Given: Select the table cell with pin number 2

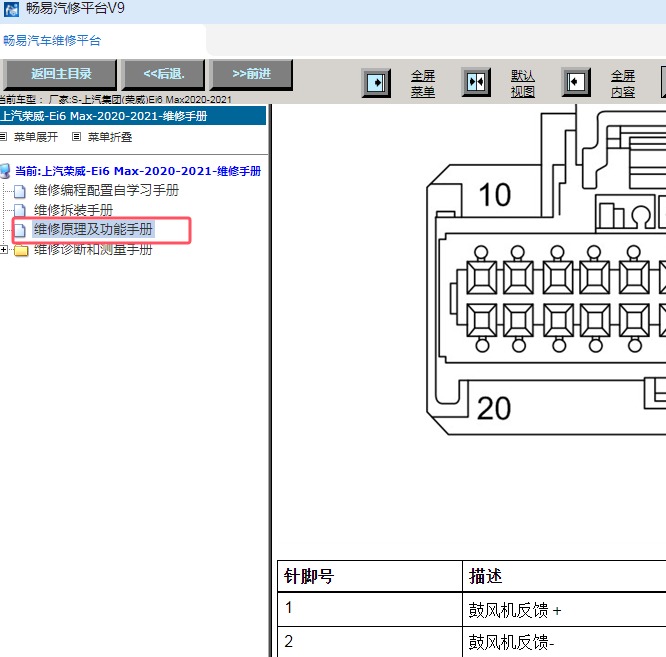Looking at the screenshot, I should pyautogui.click(x=370, y=642).
